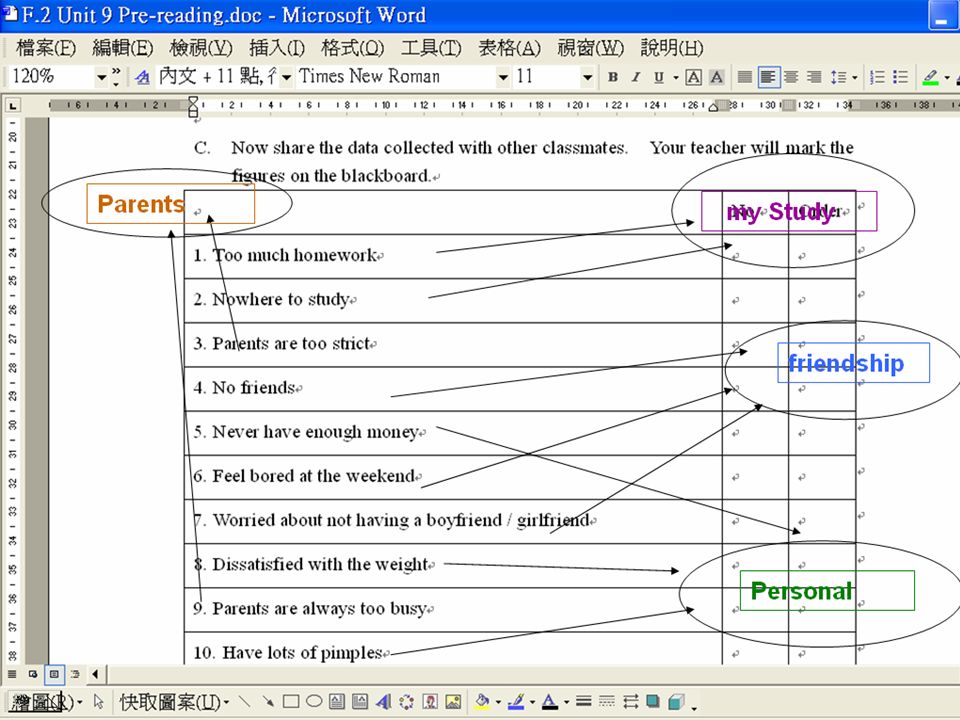Switch to Print Layout view
This screenshot has width=960, height=720.
coord(54,674)
